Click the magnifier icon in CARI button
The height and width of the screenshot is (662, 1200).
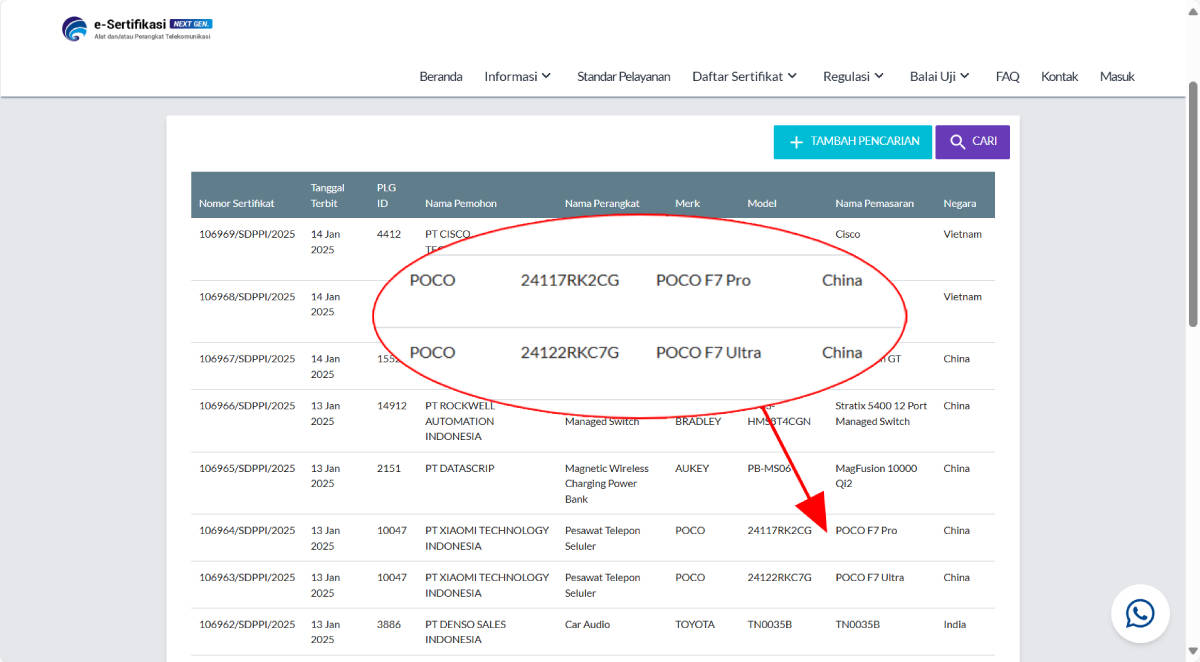pos(958,142)
